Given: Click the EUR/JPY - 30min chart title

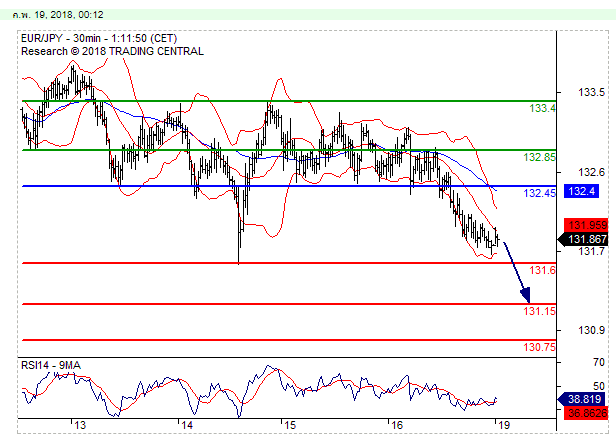Looking at the screenshot, I should (x=99, y=38).
